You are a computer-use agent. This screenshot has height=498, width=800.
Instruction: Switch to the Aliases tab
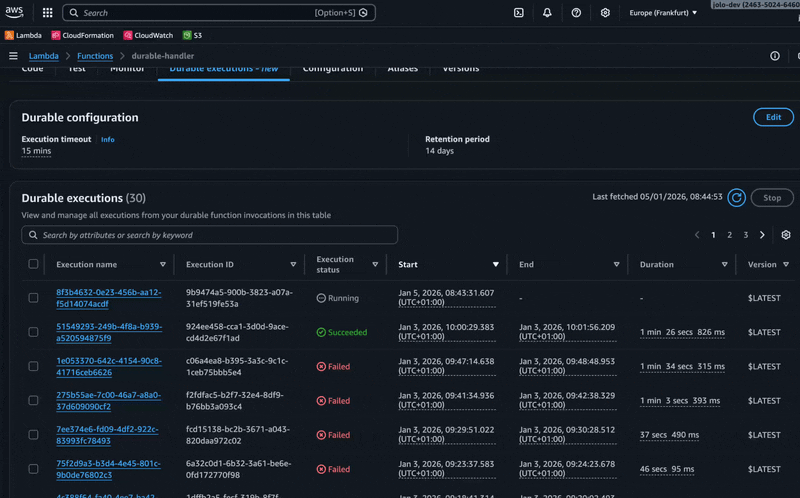[x=402, y=69]
